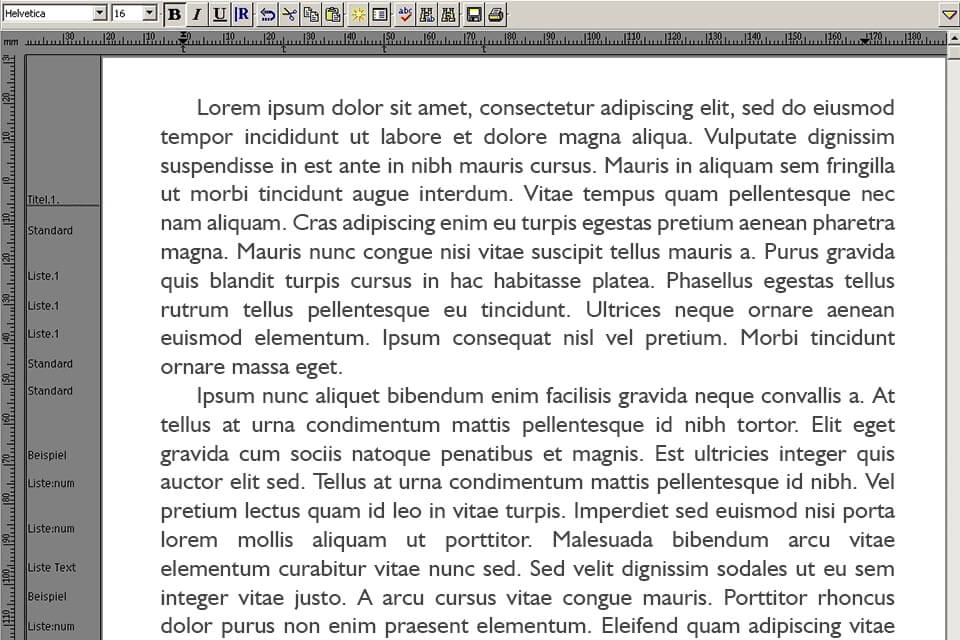The width and height of the screenshot is (960, 640).
Task: Run the abc spell check
Action: tap(405, 14)
